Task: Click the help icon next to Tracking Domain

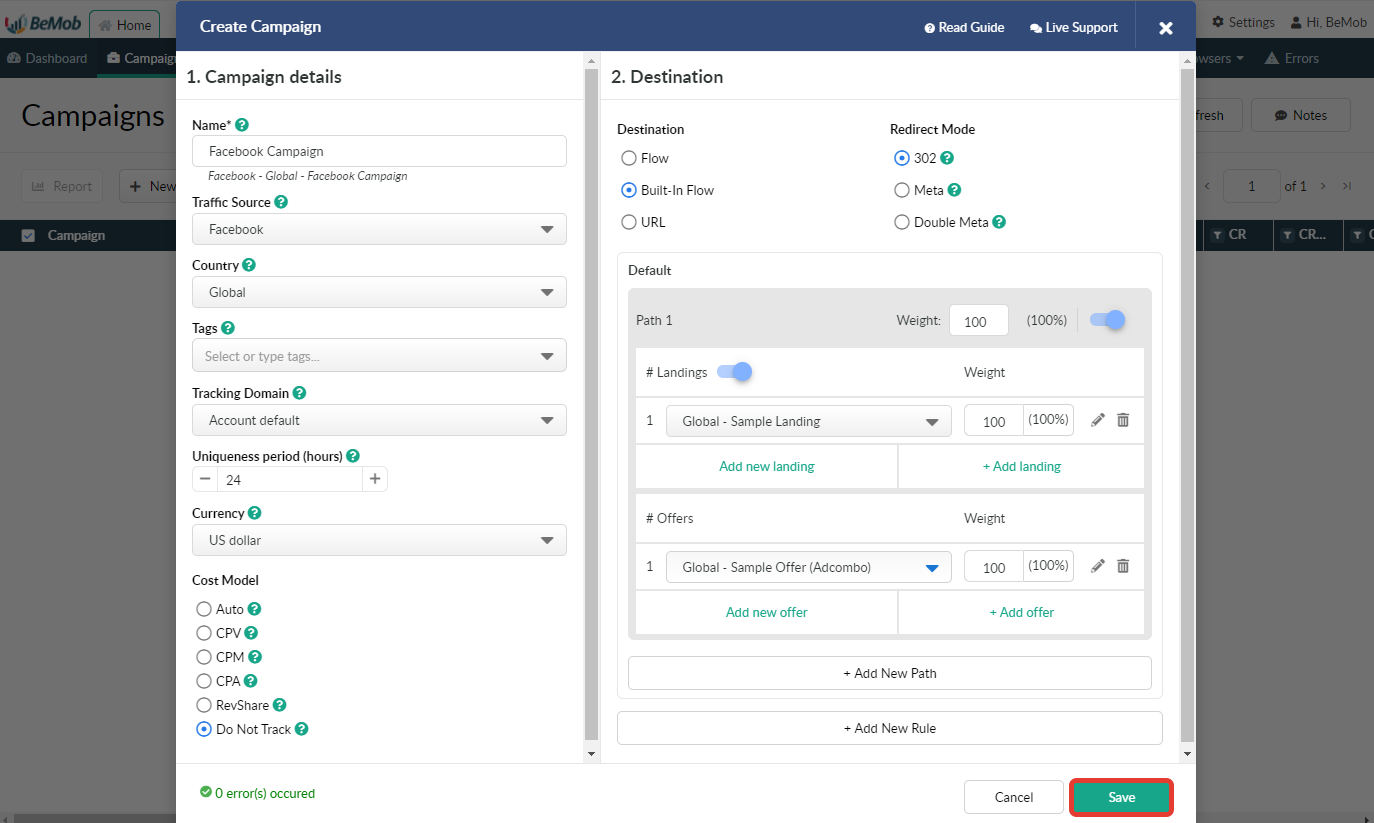Action: 299,393
